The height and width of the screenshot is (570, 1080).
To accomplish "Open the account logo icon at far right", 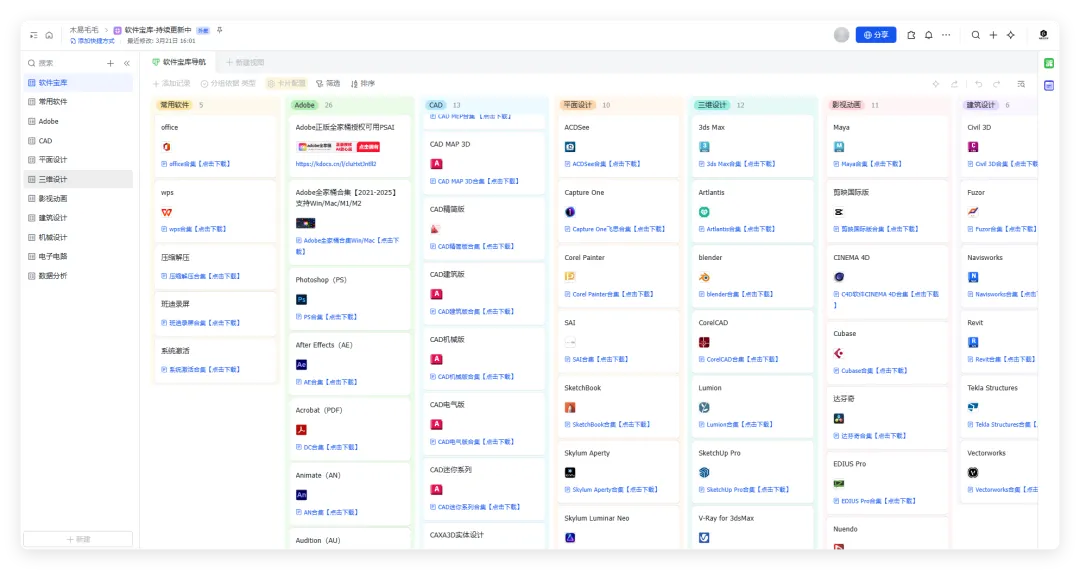I will click(x=1043, y=34).
